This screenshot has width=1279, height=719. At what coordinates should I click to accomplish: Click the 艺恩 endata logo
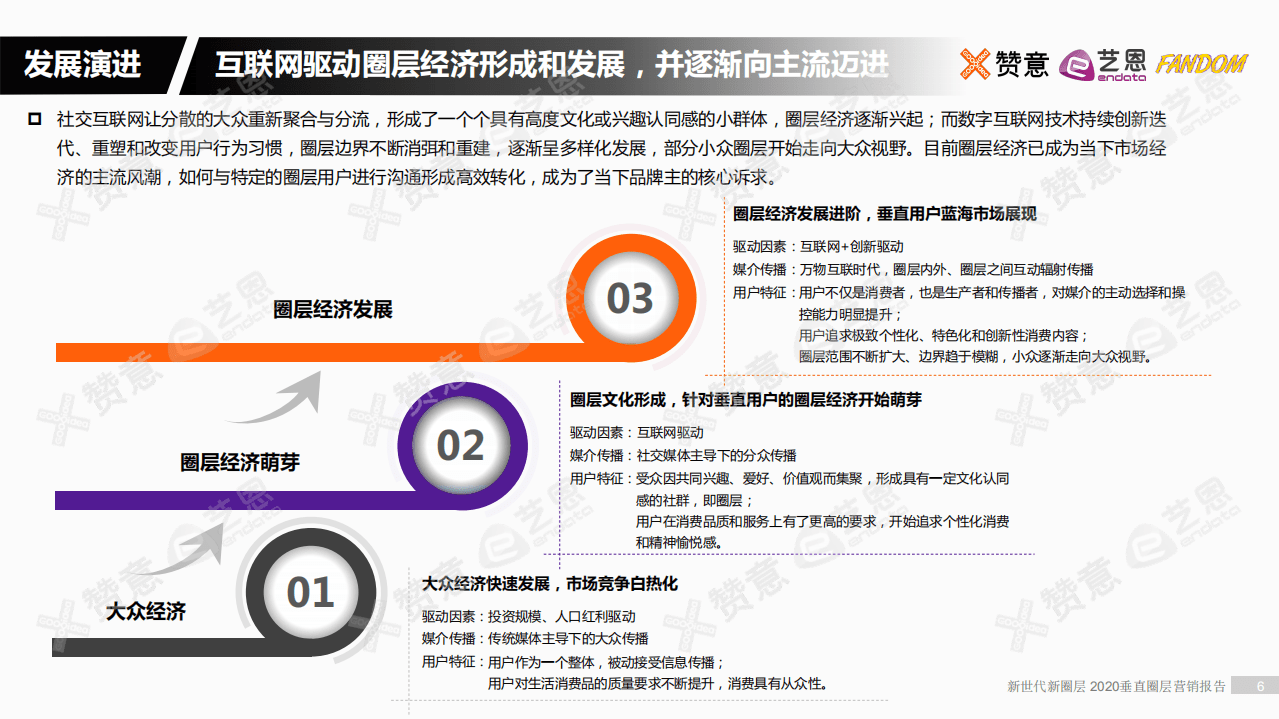1100,63
